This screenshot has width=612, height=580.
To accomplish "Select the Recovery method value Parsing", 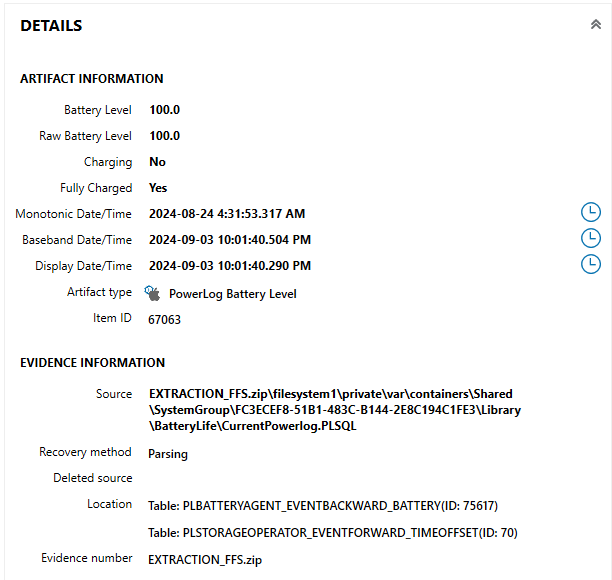I will [x=168, y=454].
